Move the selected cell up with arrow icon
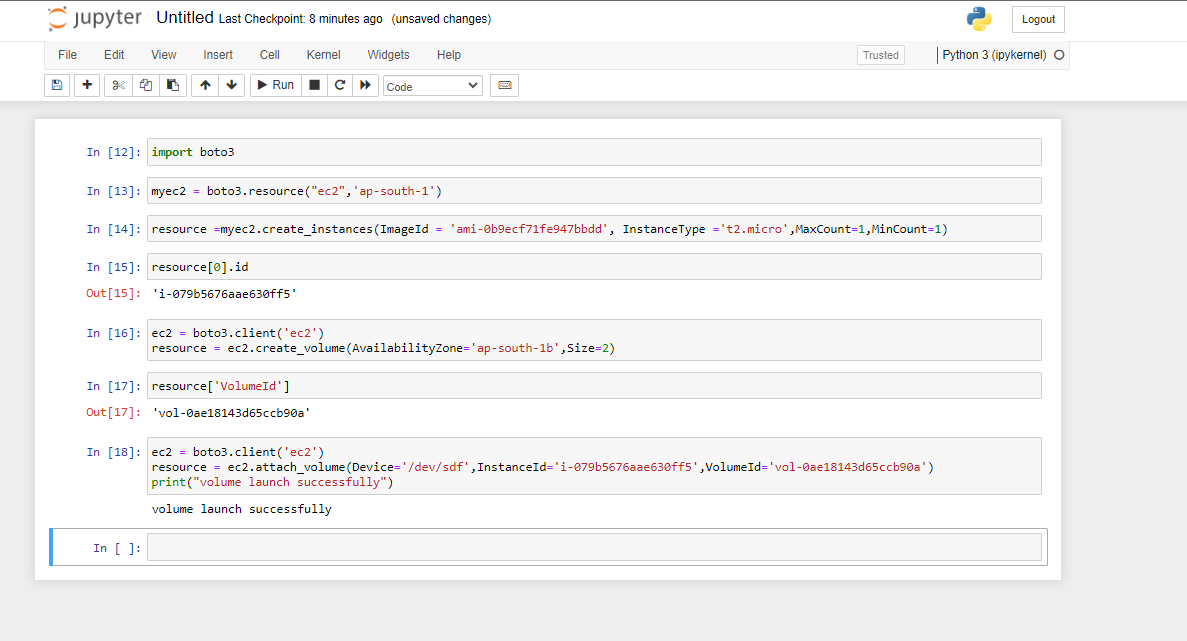 [x=204, y=85]
